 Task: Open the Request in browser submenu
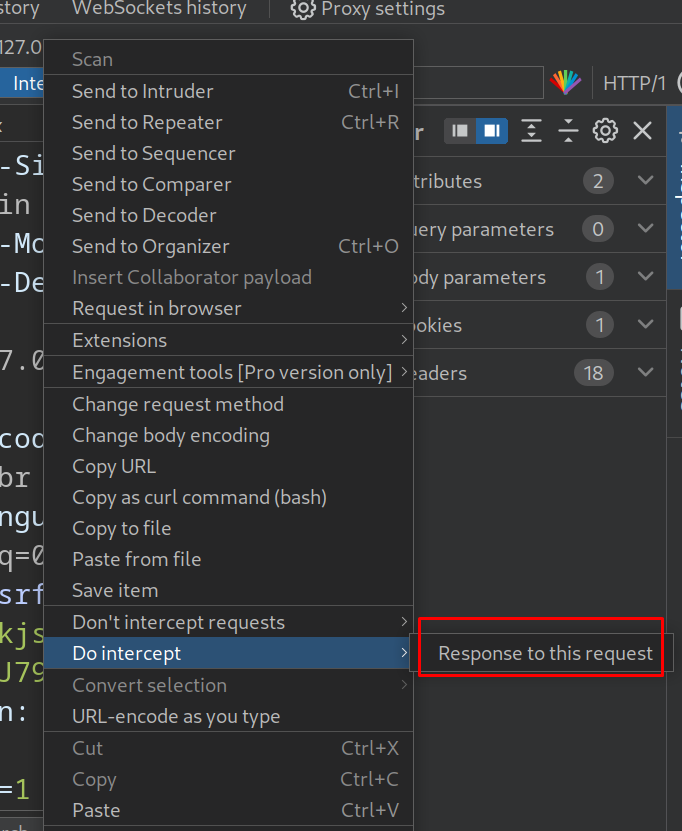(228, 308)
